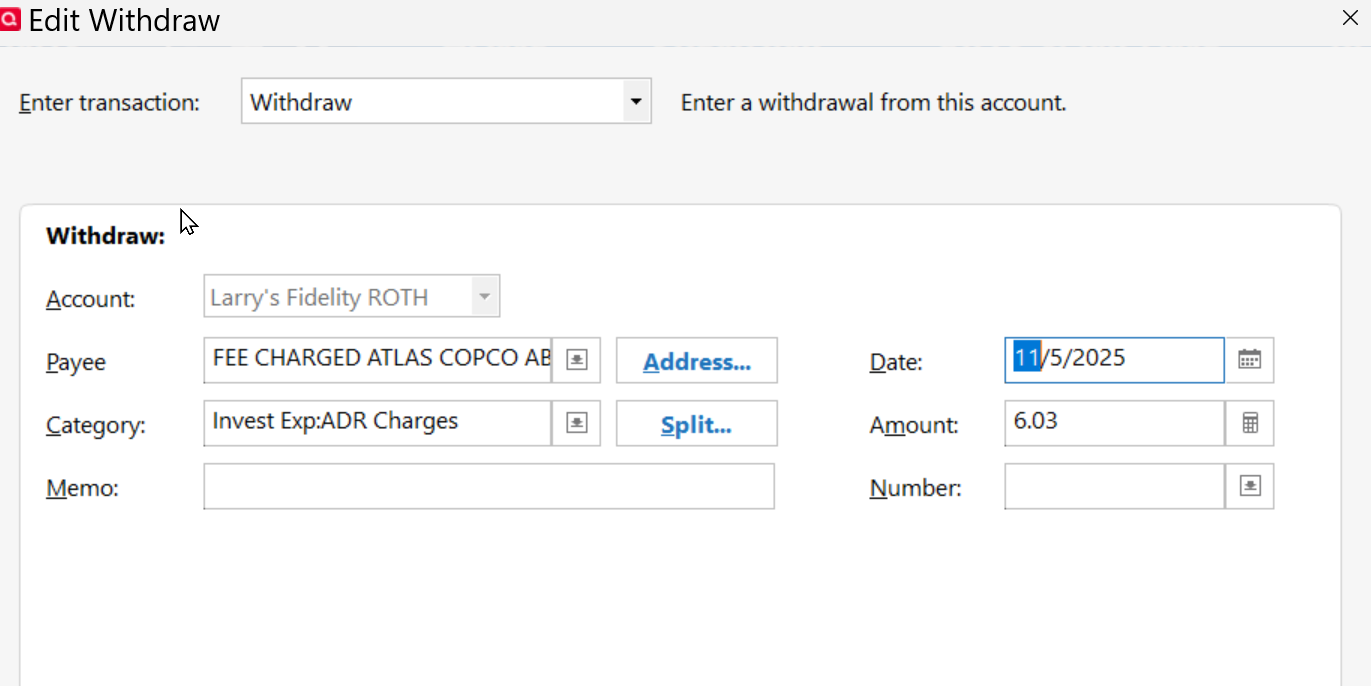Click the Category: label
The image size is (1371, 686).
pos(96,425)
